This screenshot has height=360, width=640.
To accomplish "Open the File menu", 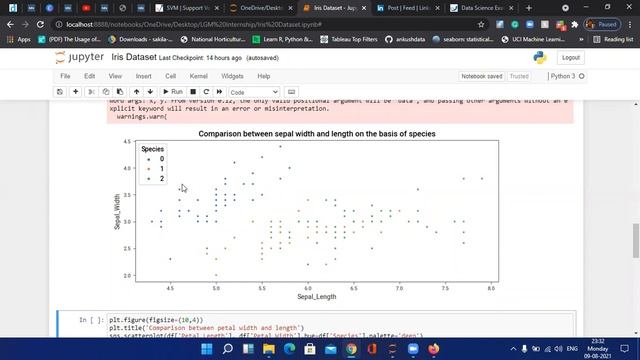I will (x=65, y=76).
